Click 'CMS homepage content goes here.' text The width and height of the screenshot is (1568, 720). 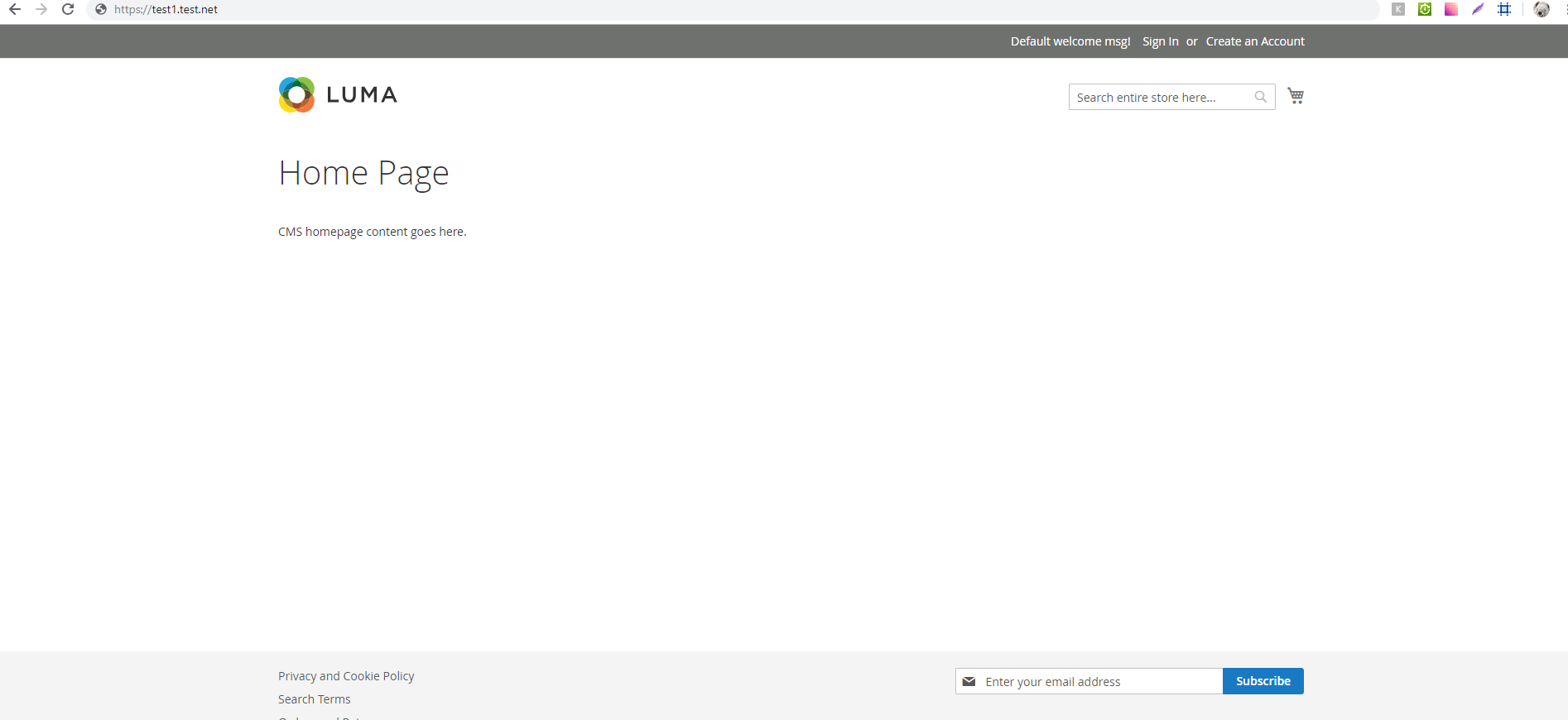click(373, 232)
